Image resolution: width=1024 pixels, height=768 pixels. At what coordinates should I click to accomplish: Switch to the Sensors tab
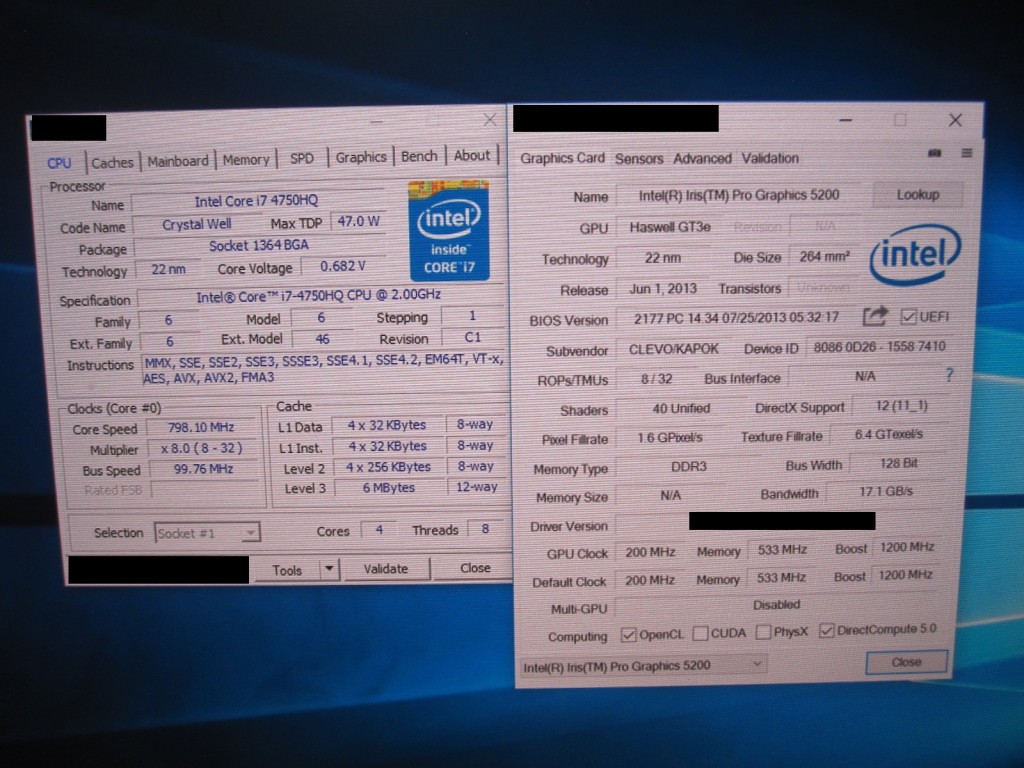639,159
